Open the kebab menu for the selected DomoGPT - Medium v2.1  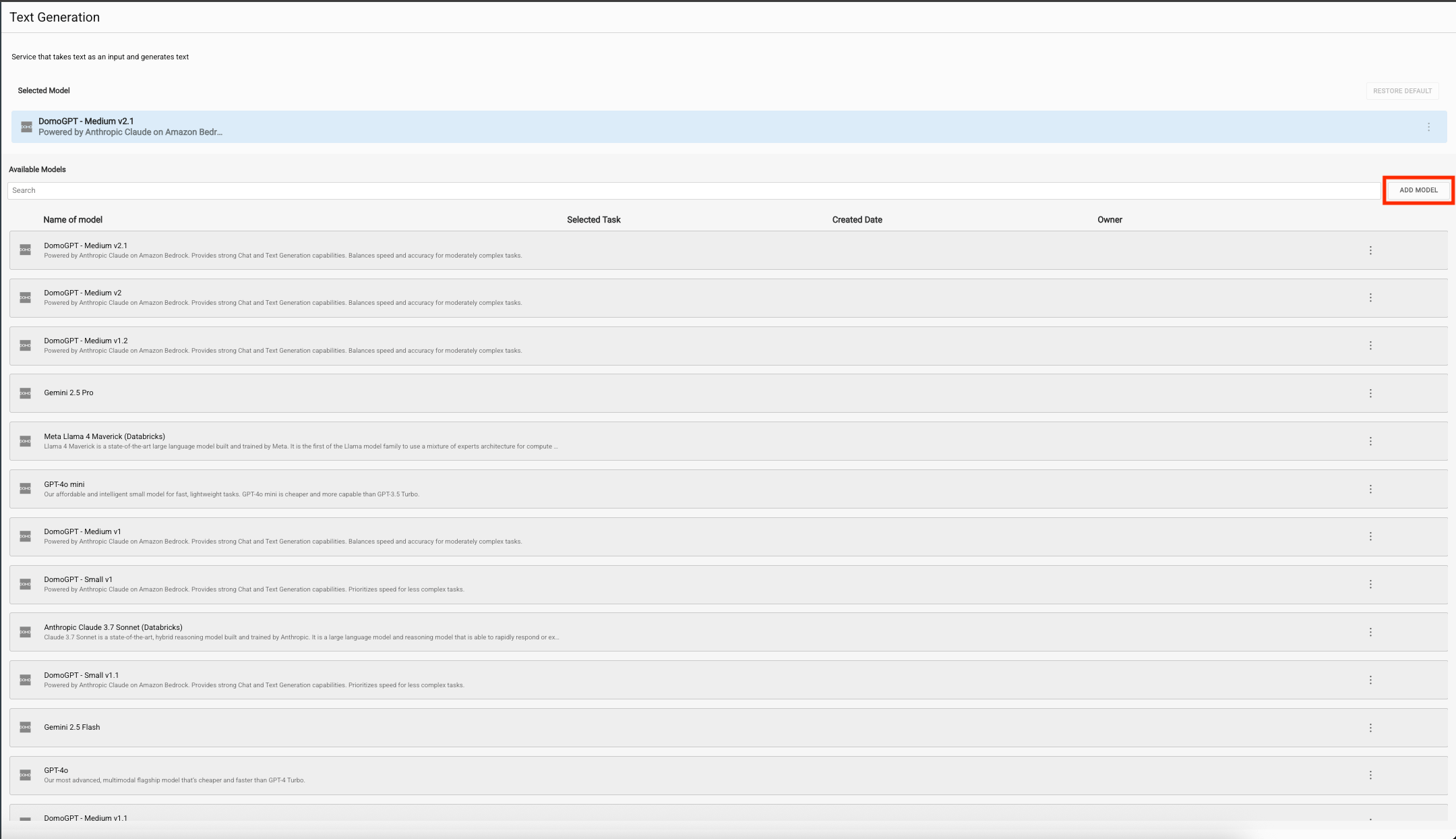click(1428, 127)
